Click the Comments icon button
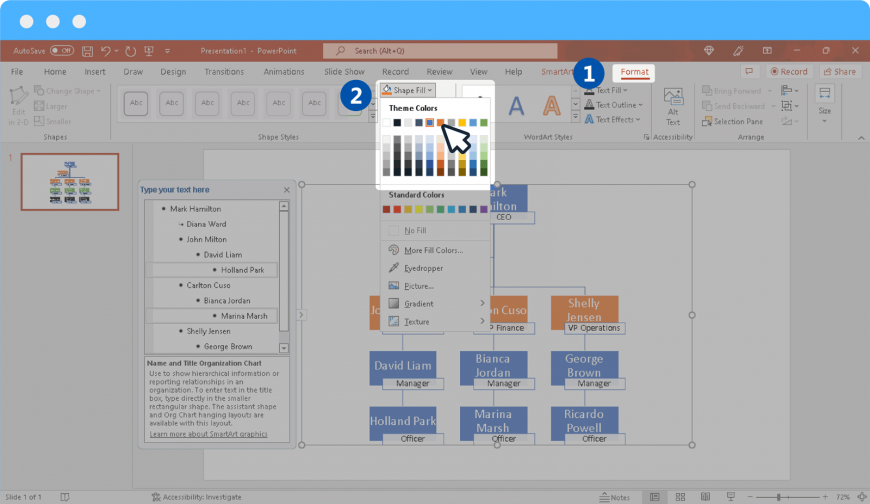 pos(749,72)
